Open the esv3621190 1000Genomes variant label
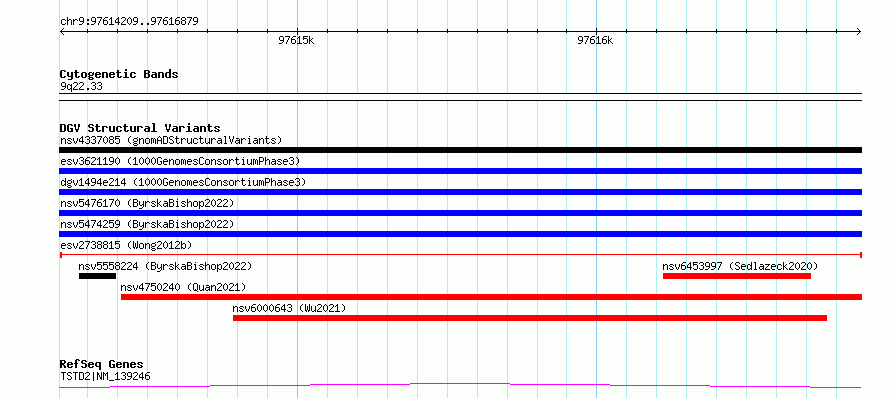Viewport: 890px width, 398px height. (x=180, y=161)
